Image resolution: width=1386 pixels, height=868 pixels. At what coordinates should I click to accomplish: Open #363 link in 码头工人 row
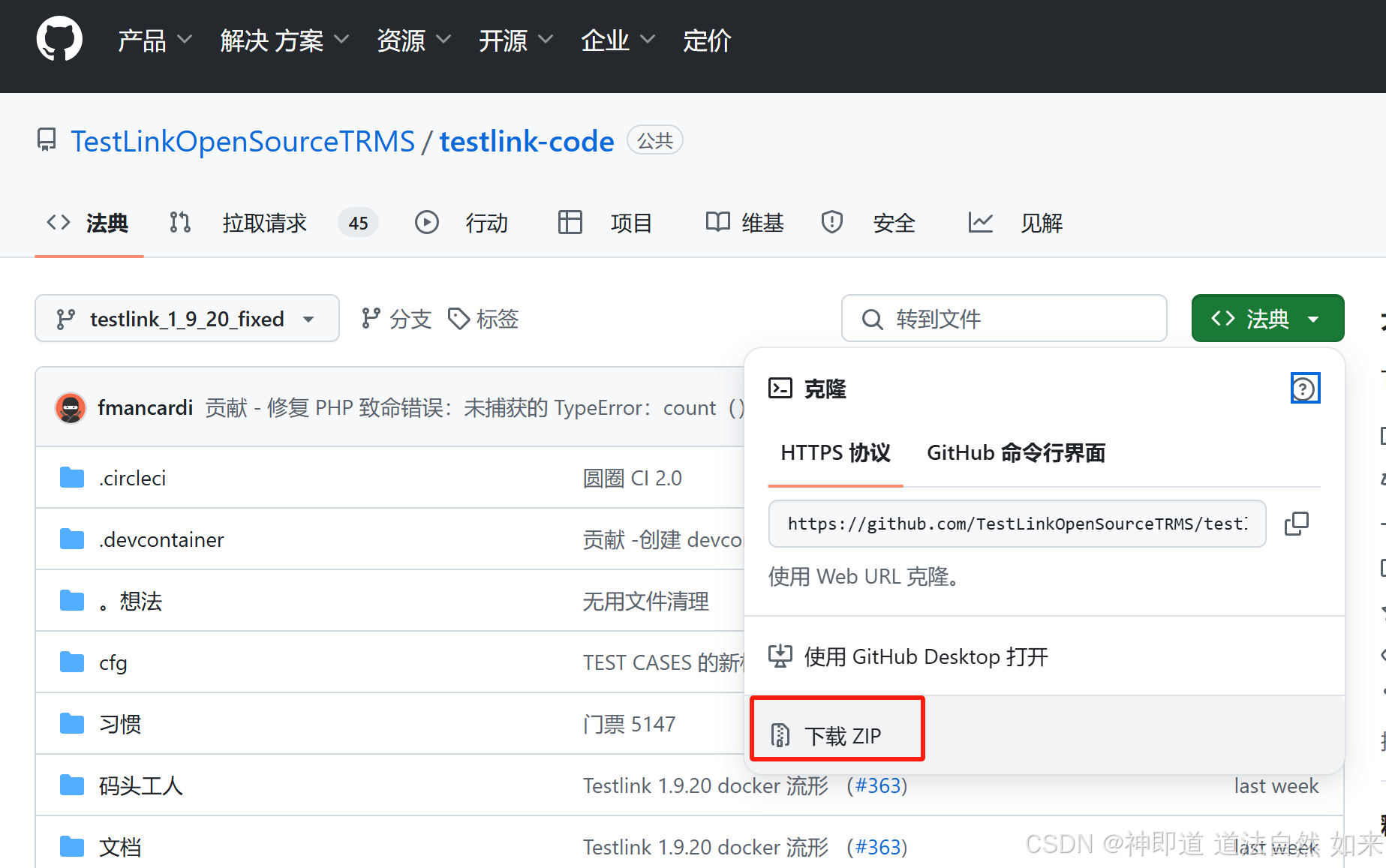pos(878,785)
